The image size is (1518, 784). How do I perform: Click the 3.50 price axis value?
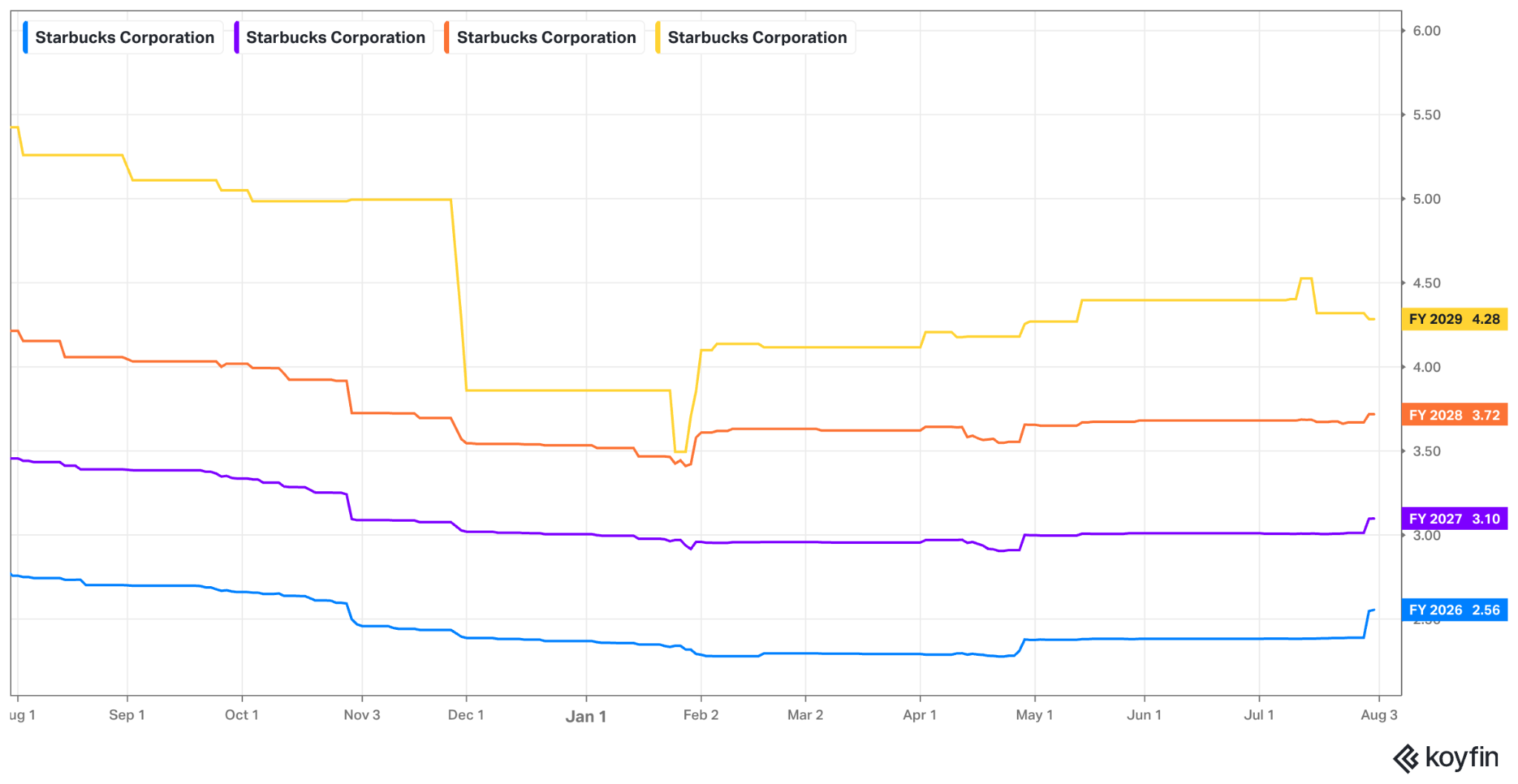coord(1427,451)
